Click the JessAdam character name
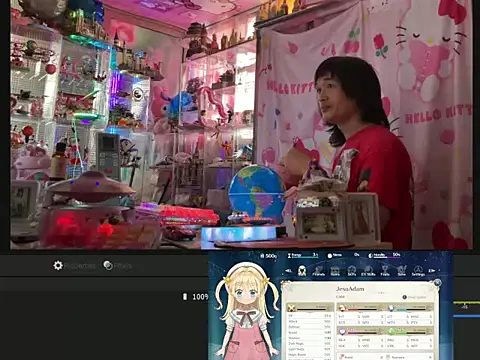The width and height of the screenshot is (480, 360). [x=350, y=289]
